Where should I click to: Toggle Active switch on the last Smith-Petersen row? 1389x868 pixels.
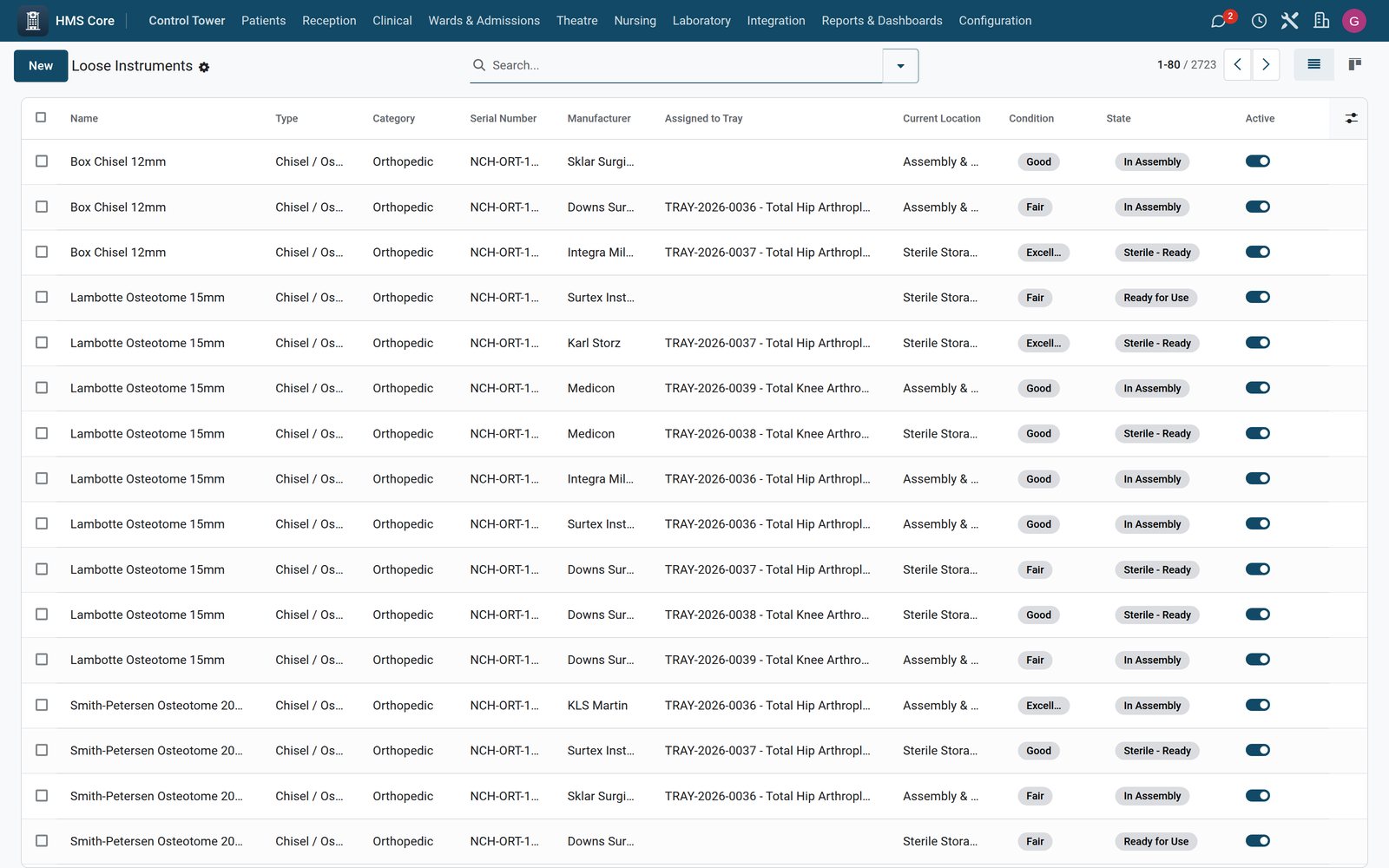click(x=1258, y=841)
